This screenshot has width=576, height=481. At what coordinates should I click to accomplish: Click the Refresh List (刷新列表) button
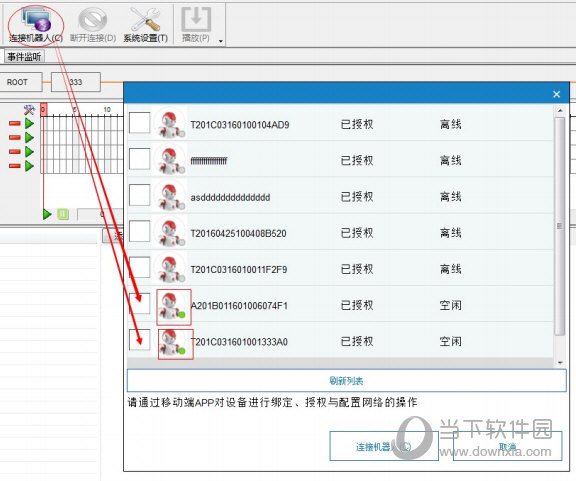346,381
